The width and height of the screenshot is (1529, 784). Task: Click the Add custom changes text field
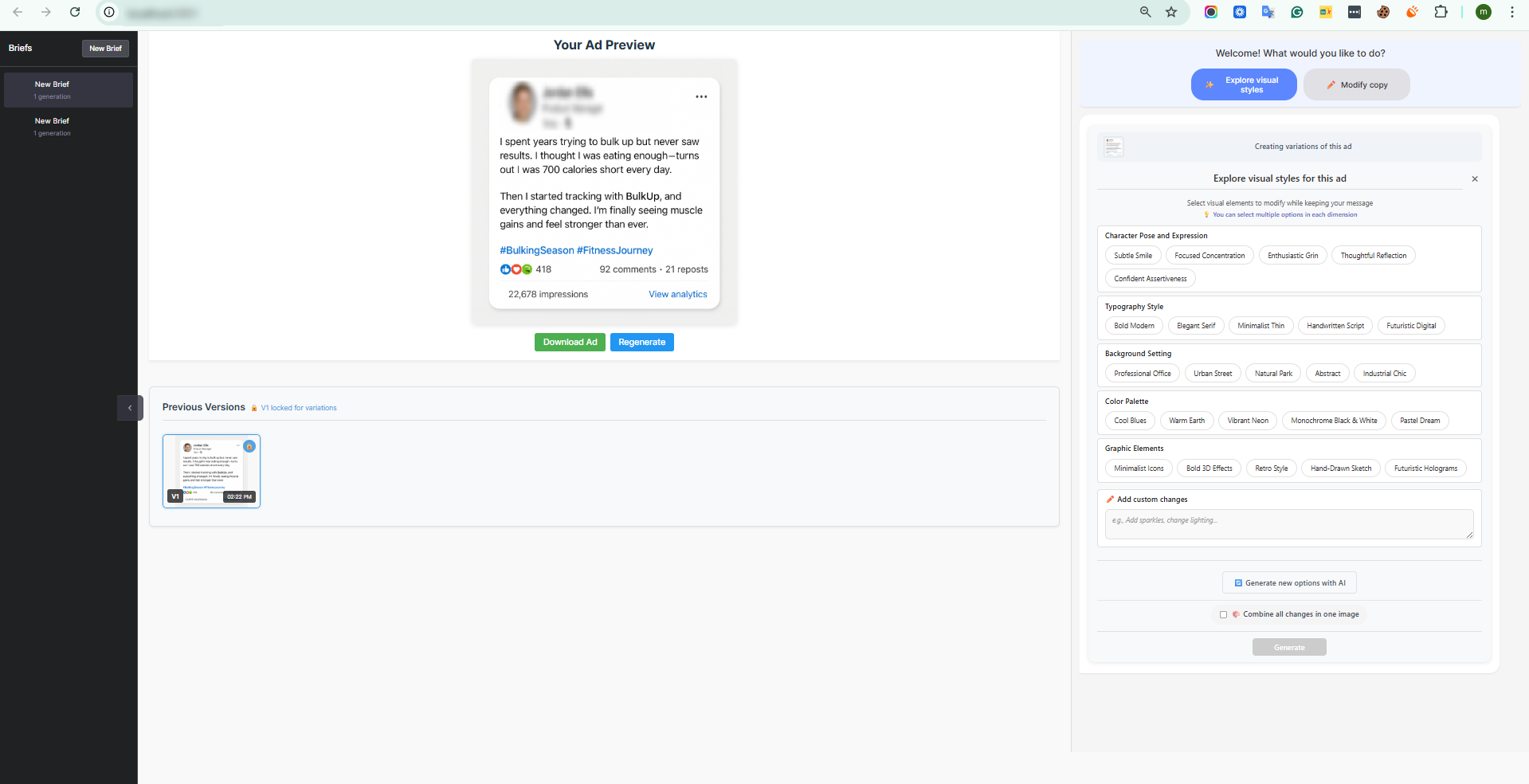[x=1288, y=524]
